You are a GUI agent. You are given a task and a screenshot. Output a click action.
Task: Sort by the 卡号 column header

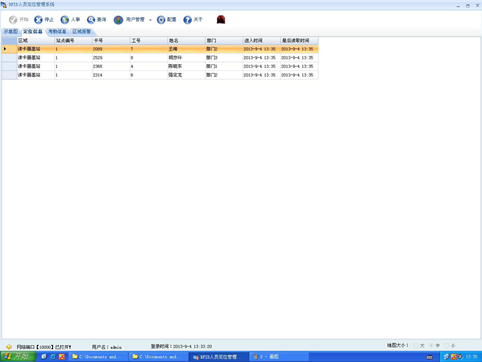click(x=111, y=41)
